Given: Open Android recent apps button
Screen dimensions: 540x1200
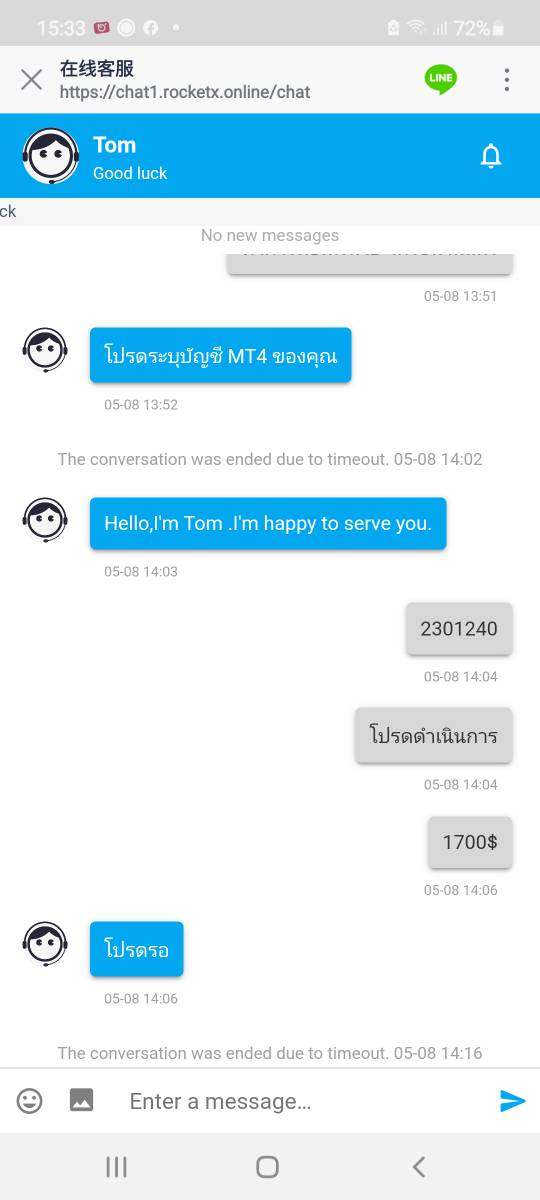Looking at the screenshot, I should 116,1166.
